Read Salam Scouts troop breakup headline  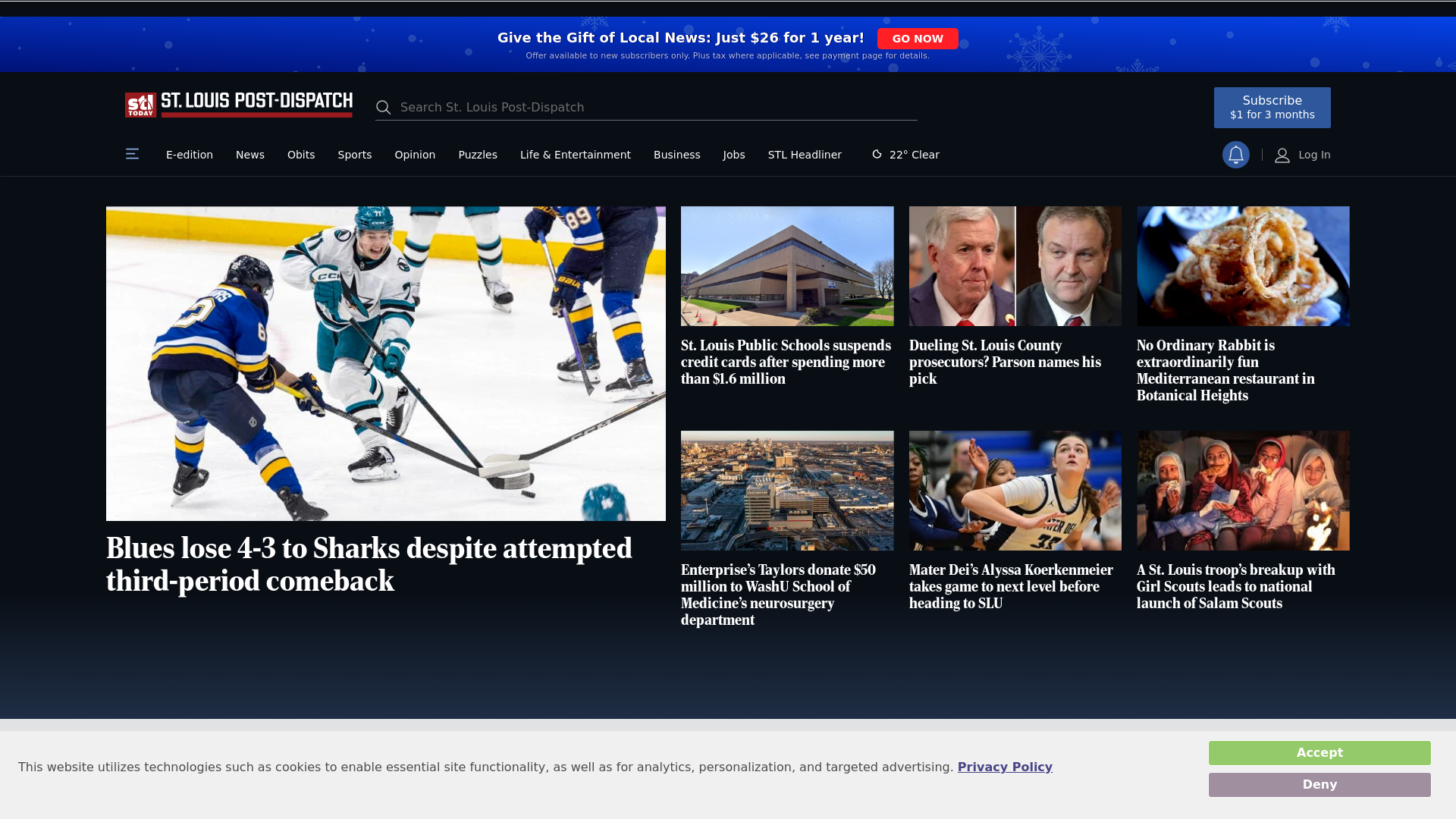(x=1236, y=587)
